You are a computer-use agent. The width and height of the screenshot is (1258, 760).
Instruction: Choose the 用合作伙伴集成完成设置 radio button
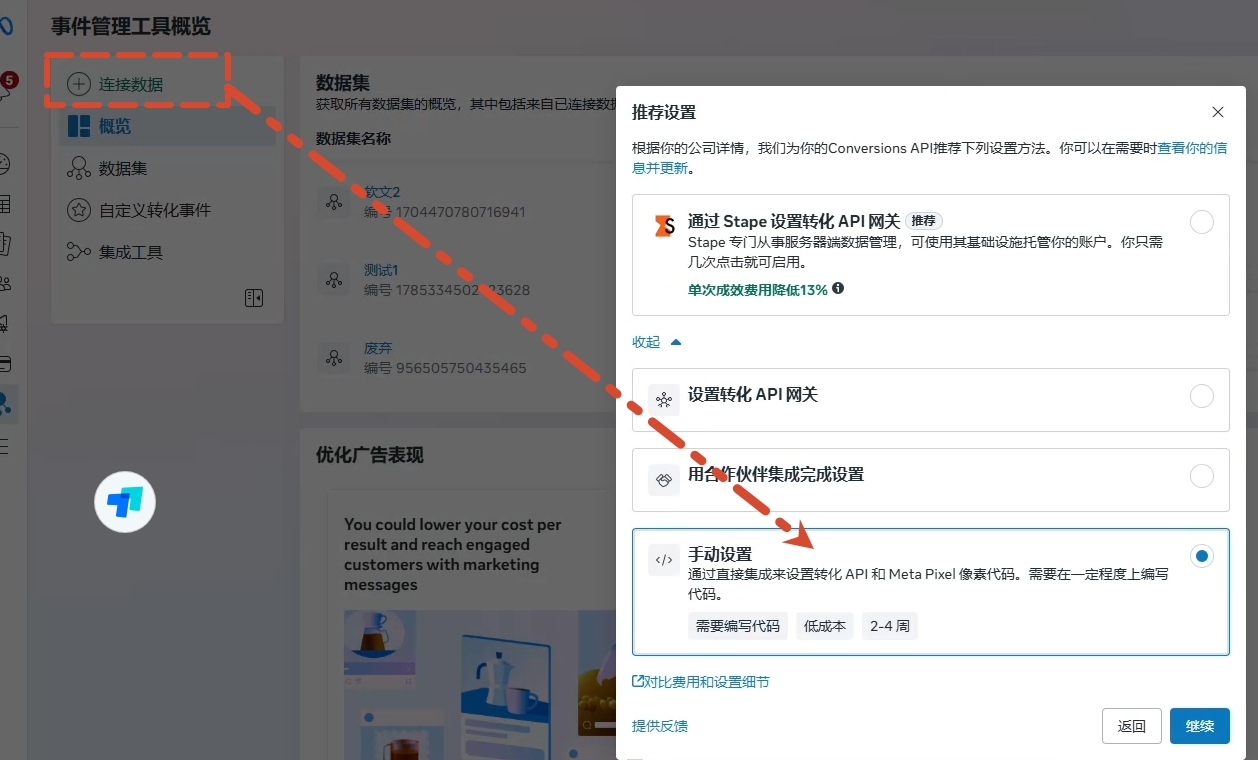[1201, 477]
